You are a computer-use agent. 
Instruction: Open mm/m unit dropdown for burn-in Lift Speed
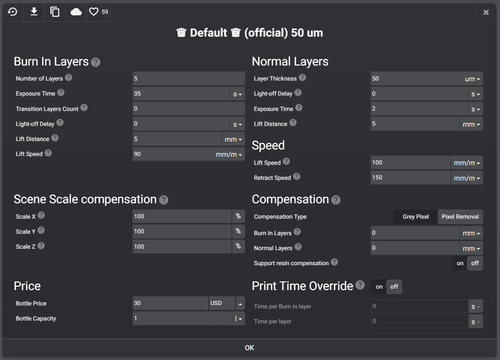[x=229, y=154]
